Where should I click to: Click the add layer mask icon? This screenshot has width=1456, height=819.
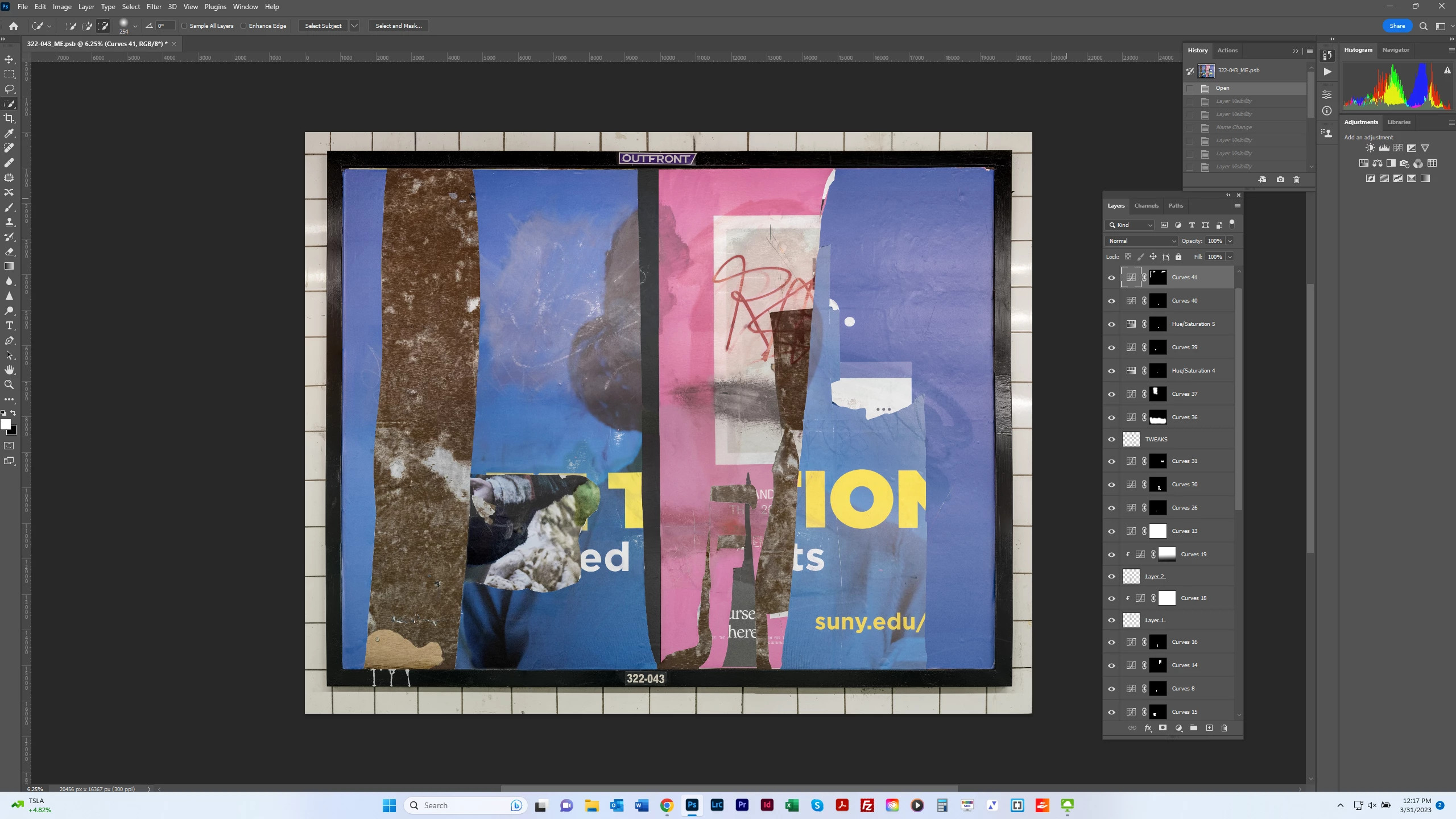tap(1163, 728)
